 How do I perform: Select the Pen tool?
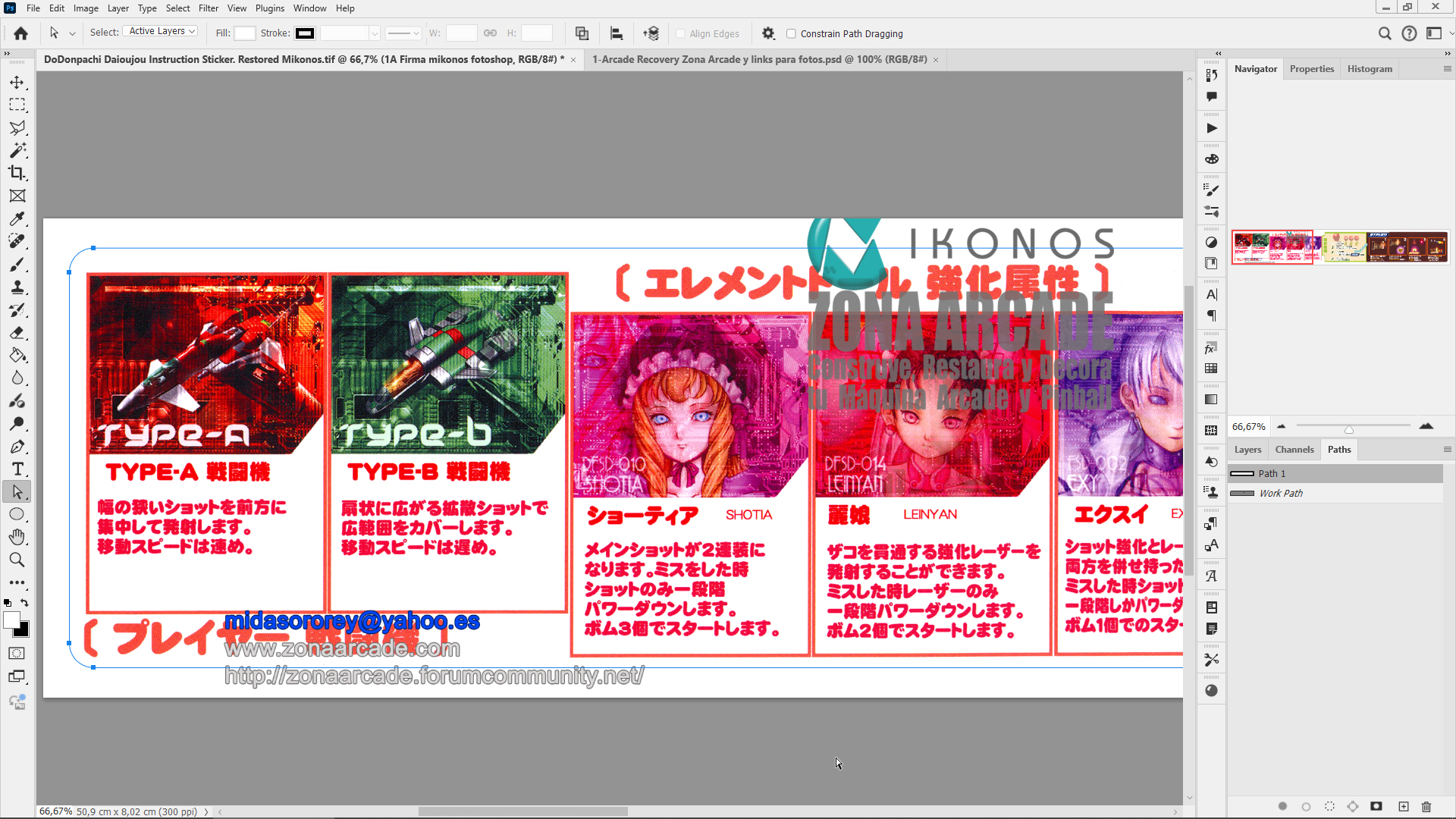pyautogui.click(x=17, y=446)
